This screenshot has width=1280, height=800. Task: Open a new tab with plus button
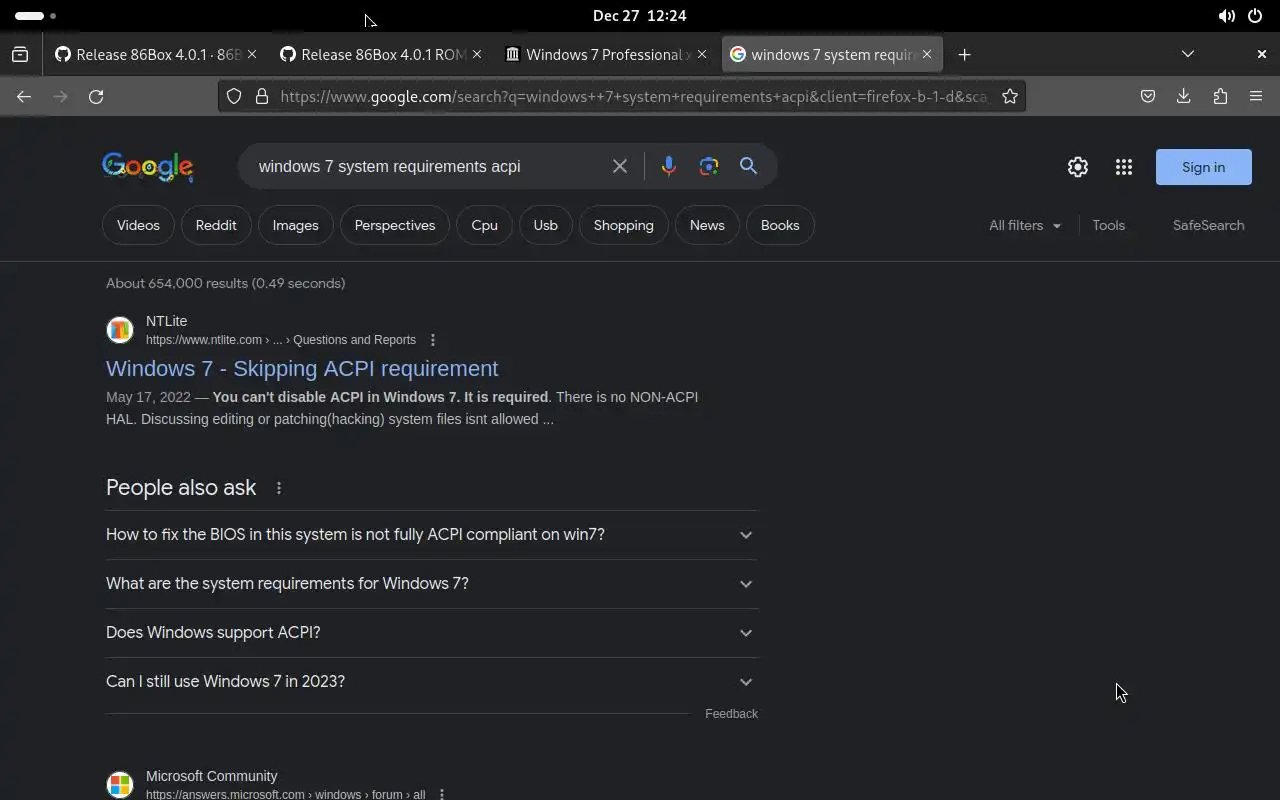(964, 54)
